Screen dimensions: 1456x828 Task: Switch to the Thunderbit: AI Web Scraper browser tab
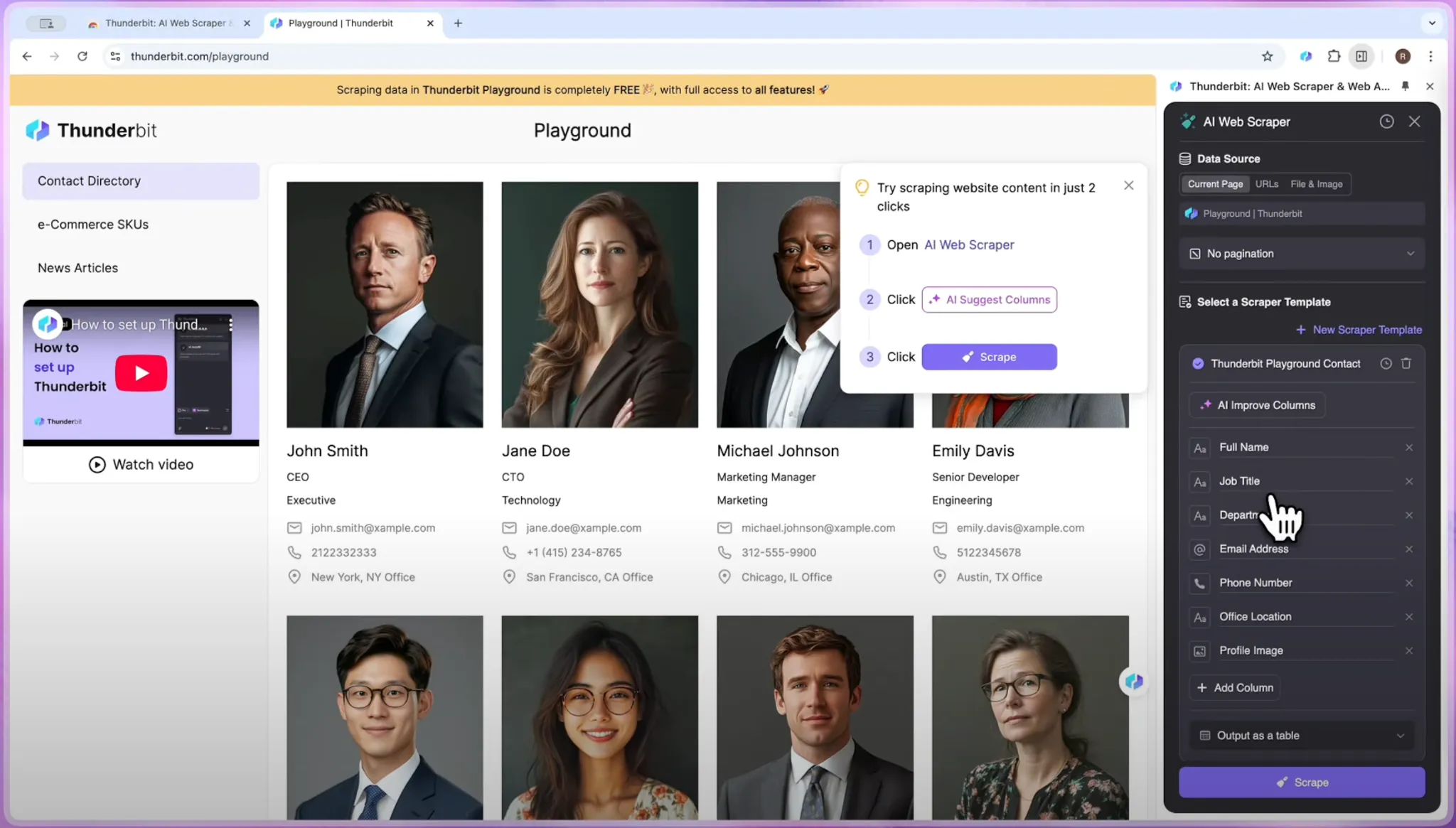(x=165, y=23)
